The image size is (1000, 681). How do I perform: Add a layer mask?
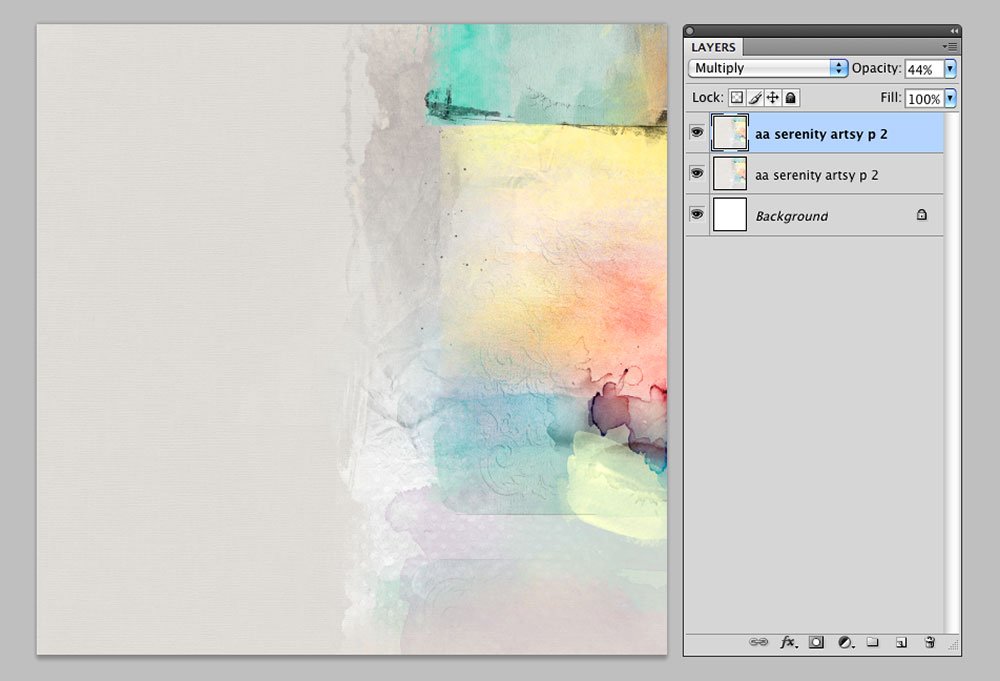tap(816, 642)
